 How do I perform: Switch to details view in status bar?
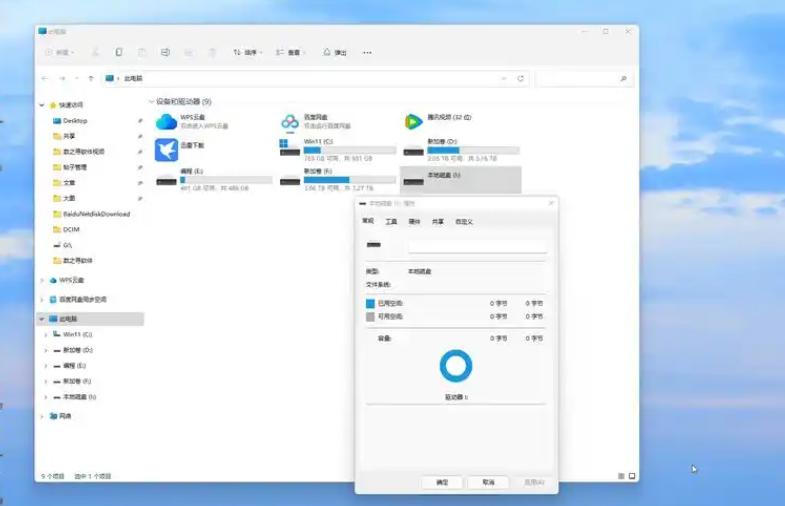[621, 476]
